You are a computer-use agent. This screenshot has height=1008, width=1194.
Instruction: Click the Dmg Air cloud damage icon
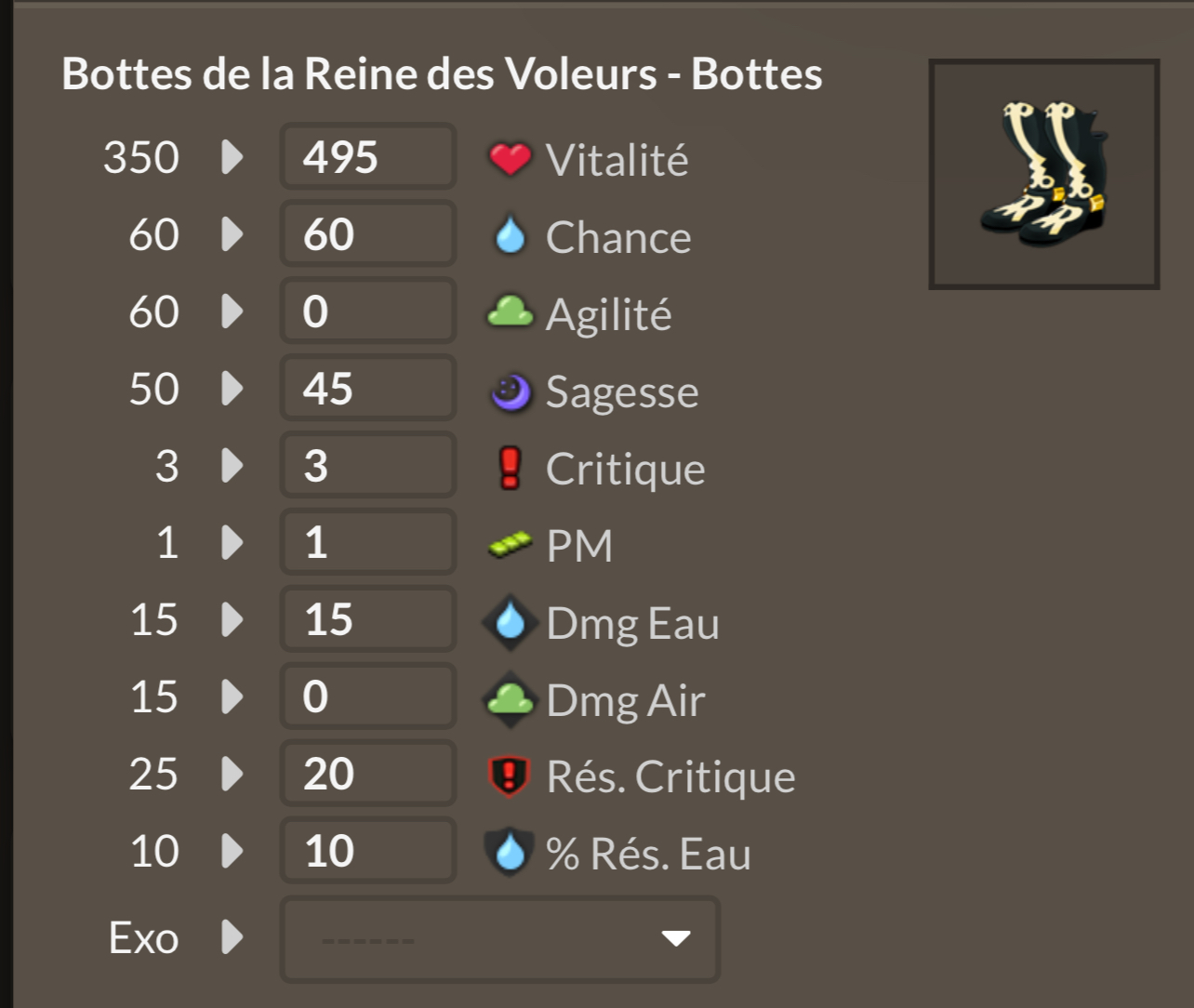click(510, 699)
